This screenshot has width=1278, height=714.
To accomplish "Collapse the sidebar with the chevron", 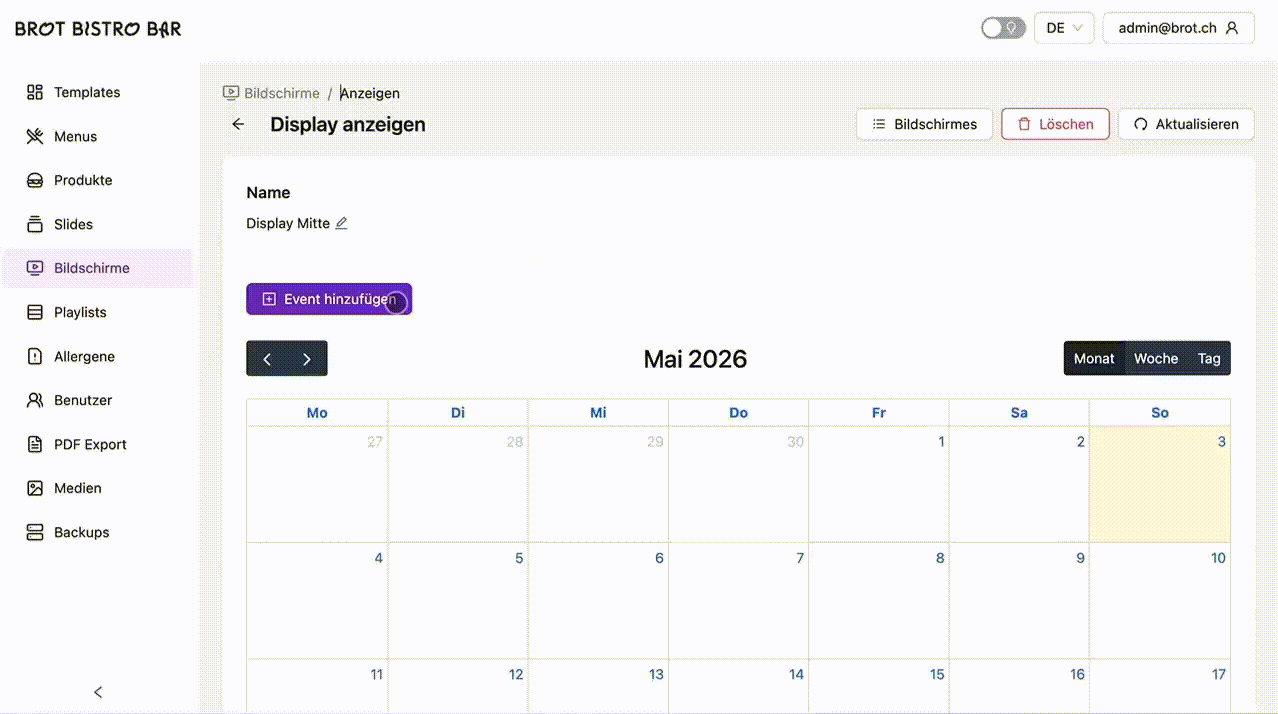I will (x=98, y=692).
